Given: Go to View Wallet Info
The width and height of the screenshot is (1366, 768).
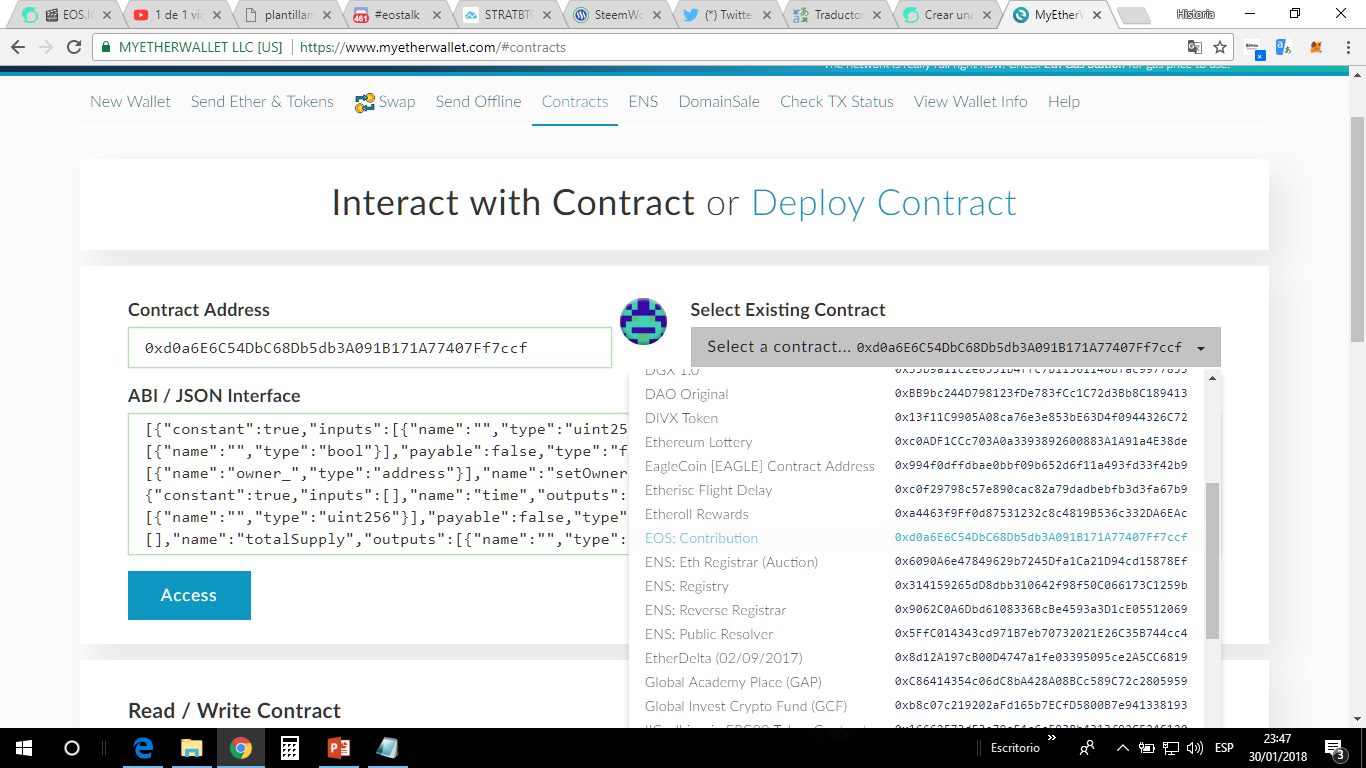Looking at the screenshot, I should coord(970,102).
